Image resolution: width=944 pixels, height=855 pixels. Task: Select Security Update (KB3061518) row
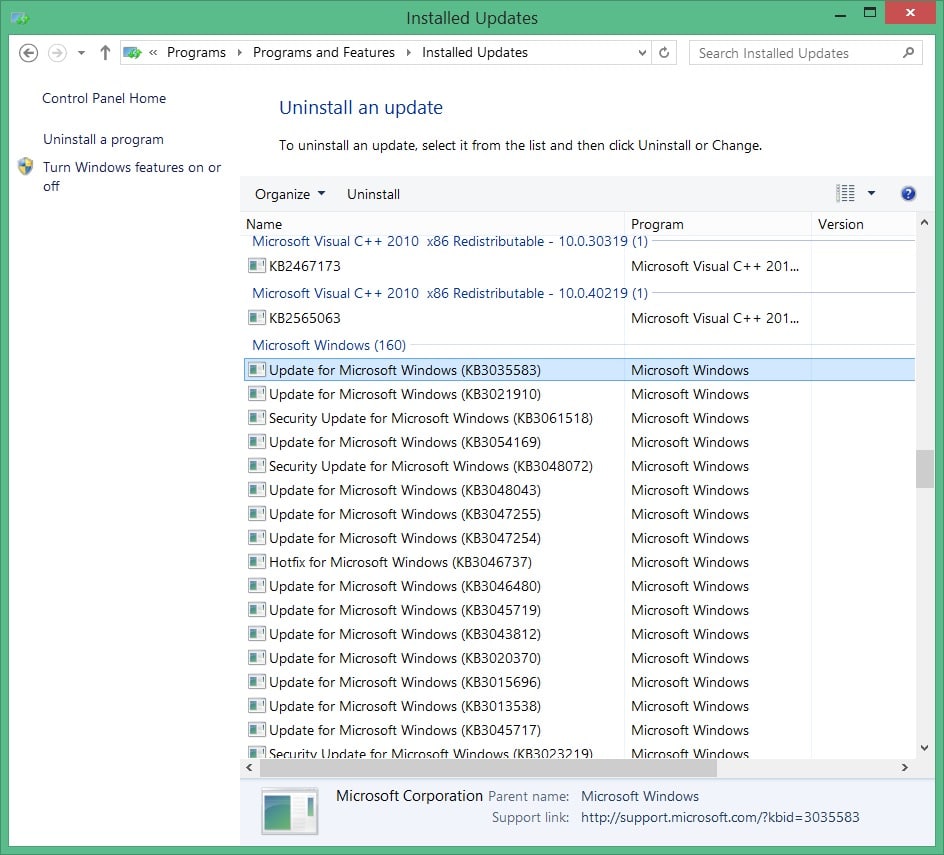[x=579, y=418]
